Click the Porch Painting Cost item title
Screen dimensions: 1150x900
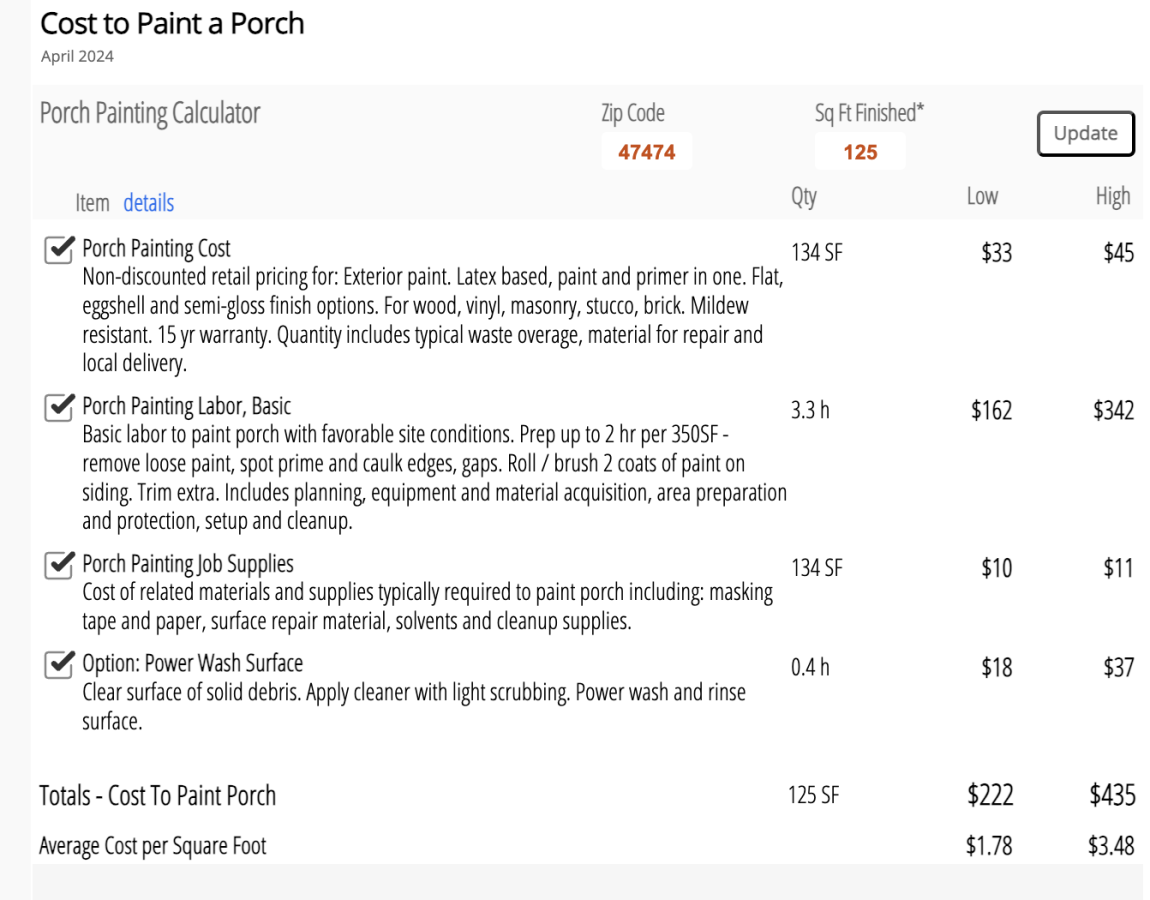pos(156,248)
